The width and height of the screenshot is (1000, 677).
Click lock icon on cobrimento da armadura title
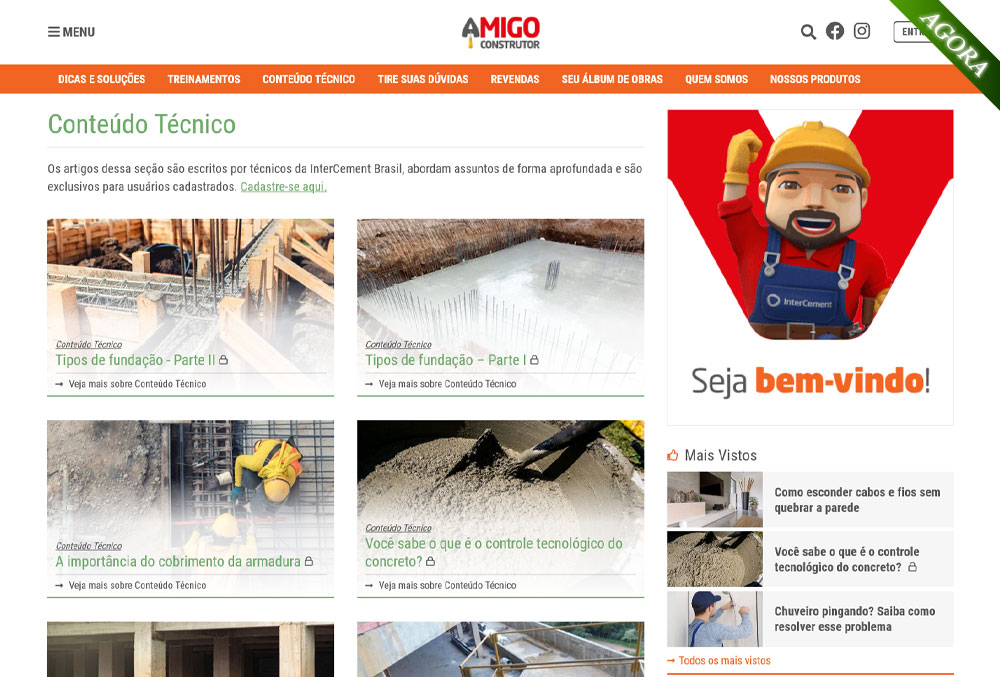coord(309,561)
